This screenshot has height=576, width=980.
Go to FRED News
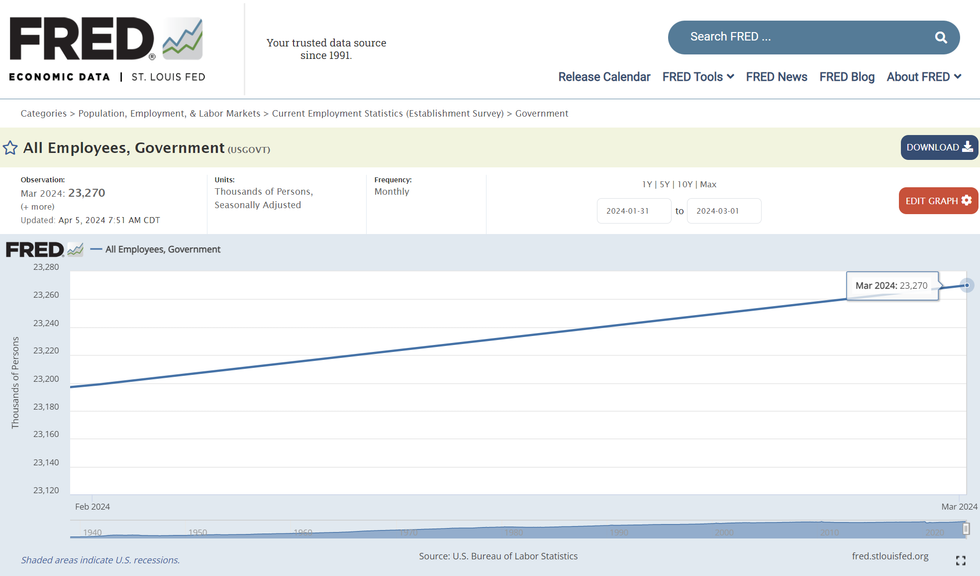(776, 77)
